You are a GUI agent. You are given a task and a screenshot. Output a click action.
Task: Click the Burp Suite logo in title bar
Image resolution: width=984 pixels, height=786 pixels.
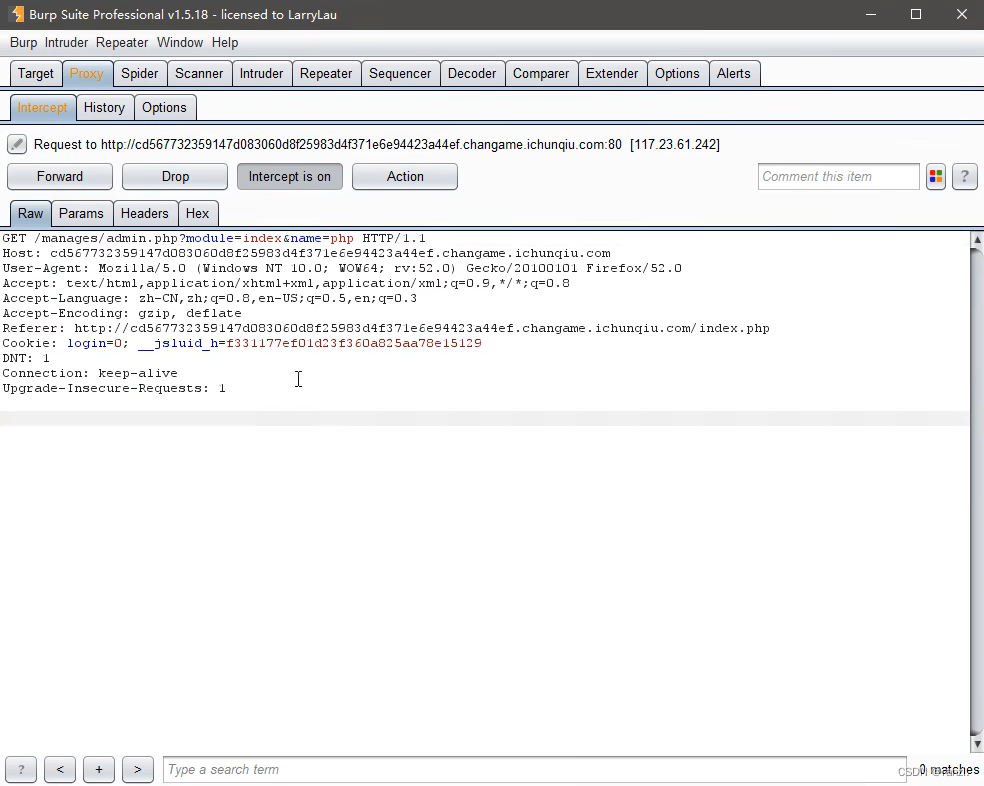coord(17,14)
